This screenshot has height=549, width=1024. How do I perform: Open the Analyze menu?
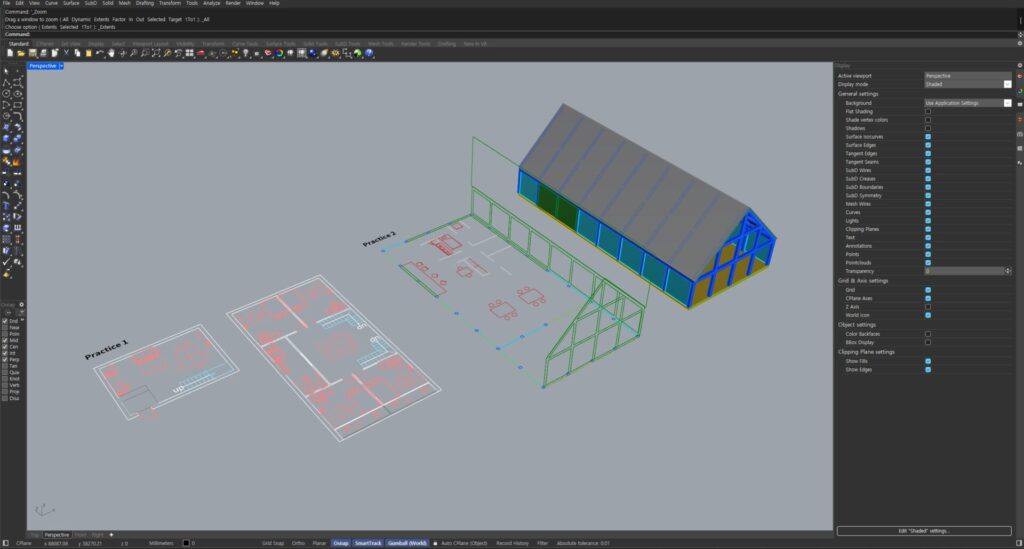click(x=211, y=3)
